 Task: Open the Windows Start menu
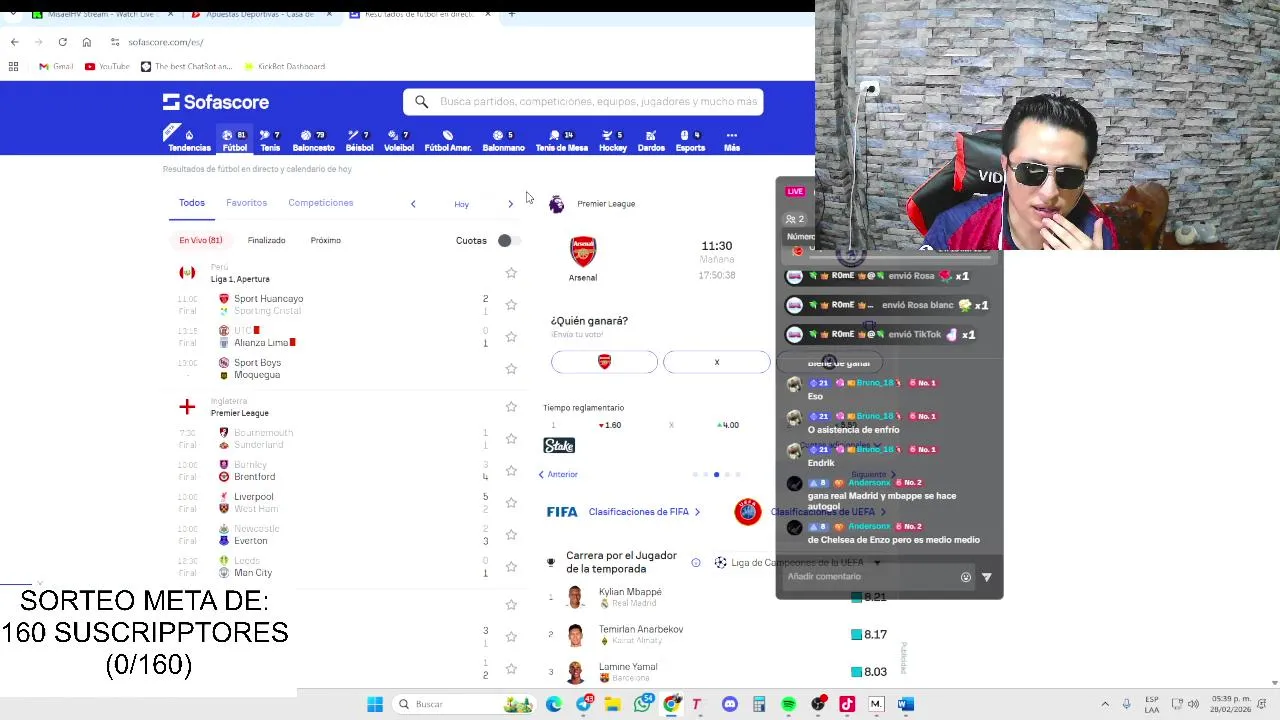coord(375,704)
